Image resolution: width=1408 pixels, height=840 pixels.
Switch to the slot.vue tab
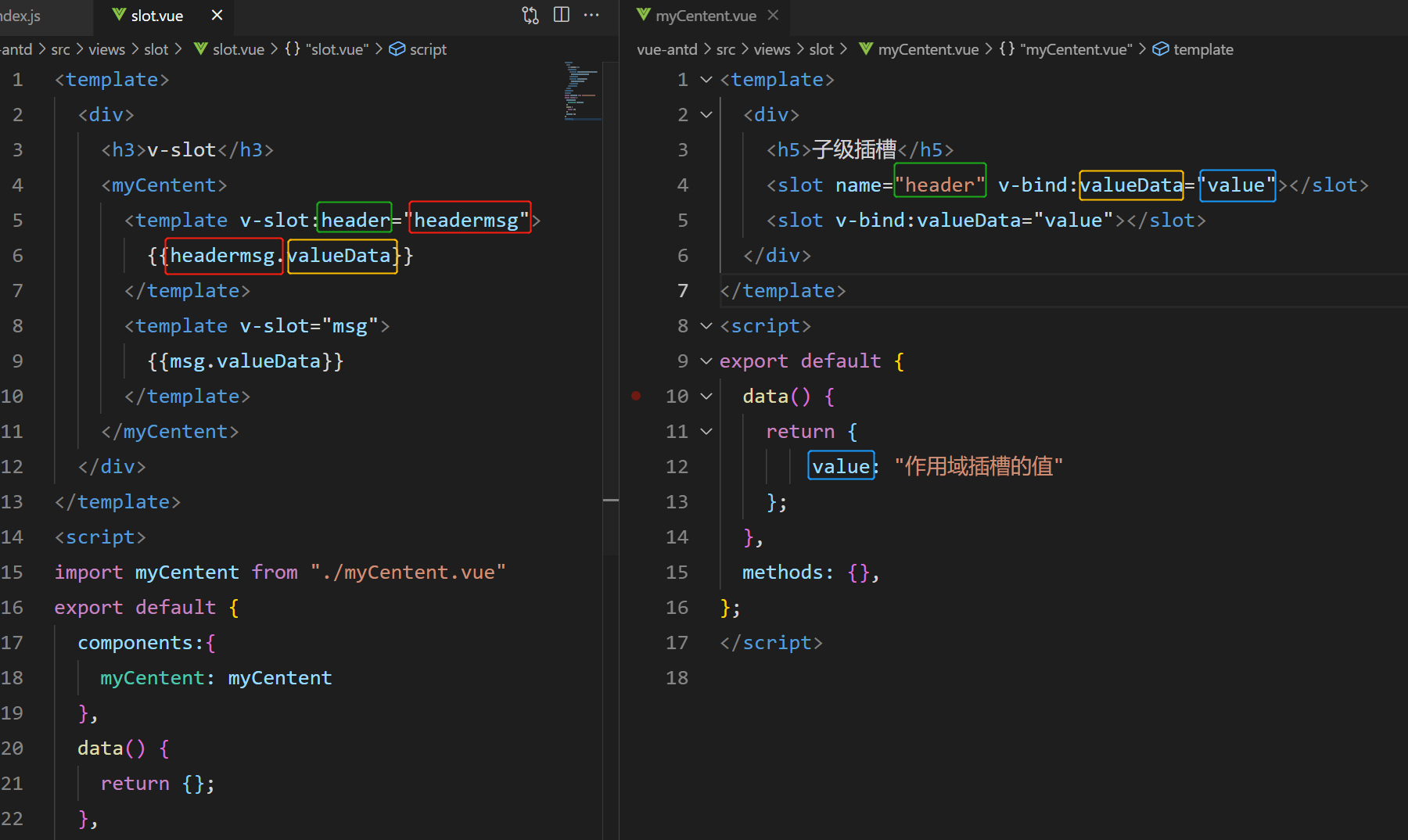163,16
